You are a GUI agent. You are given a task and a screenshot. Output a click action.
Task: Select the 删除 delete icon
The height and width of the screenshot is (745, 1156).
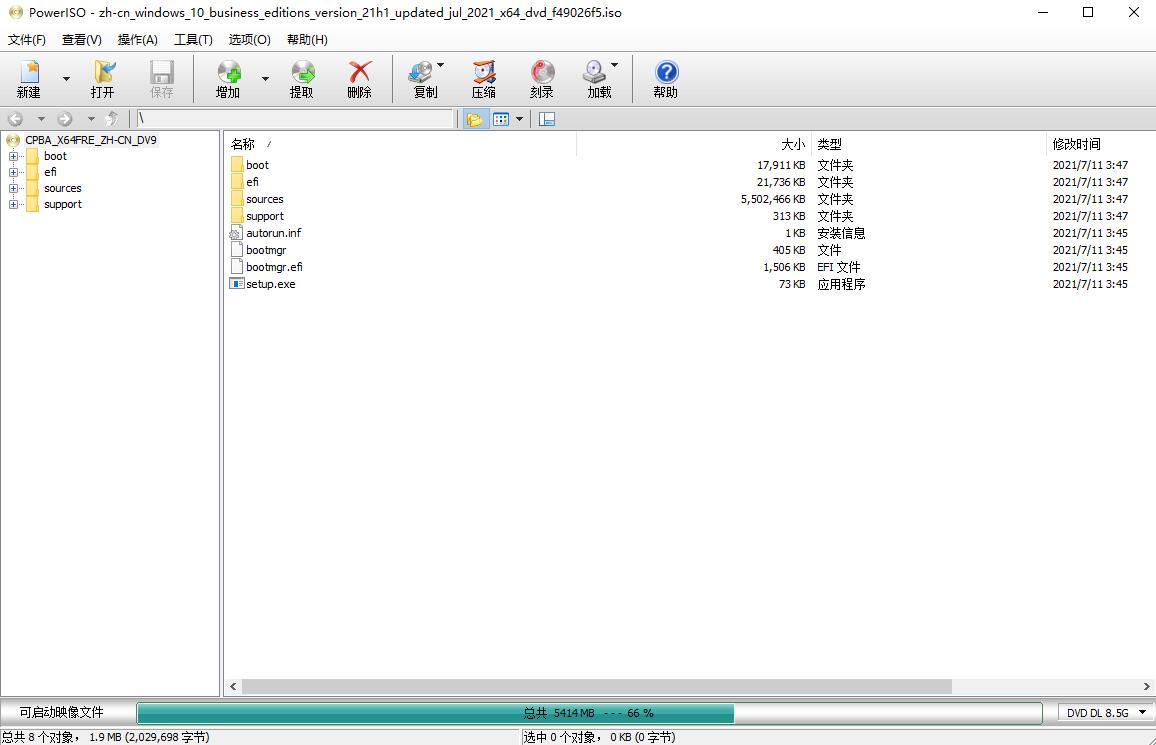pyautogui.click(x=361, y=78)
